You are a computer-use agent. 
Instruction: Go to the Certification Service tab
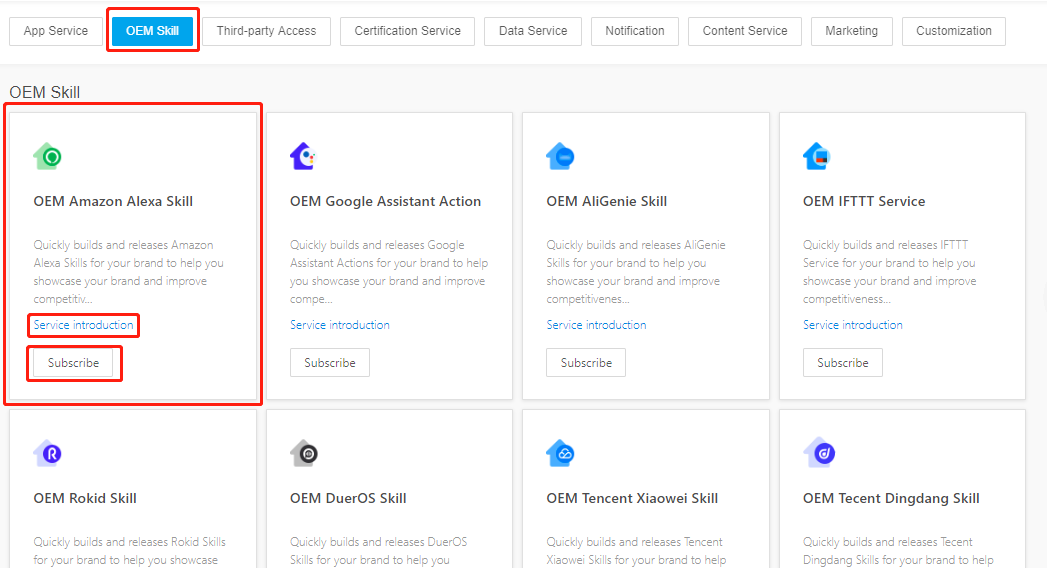(407, 31)
